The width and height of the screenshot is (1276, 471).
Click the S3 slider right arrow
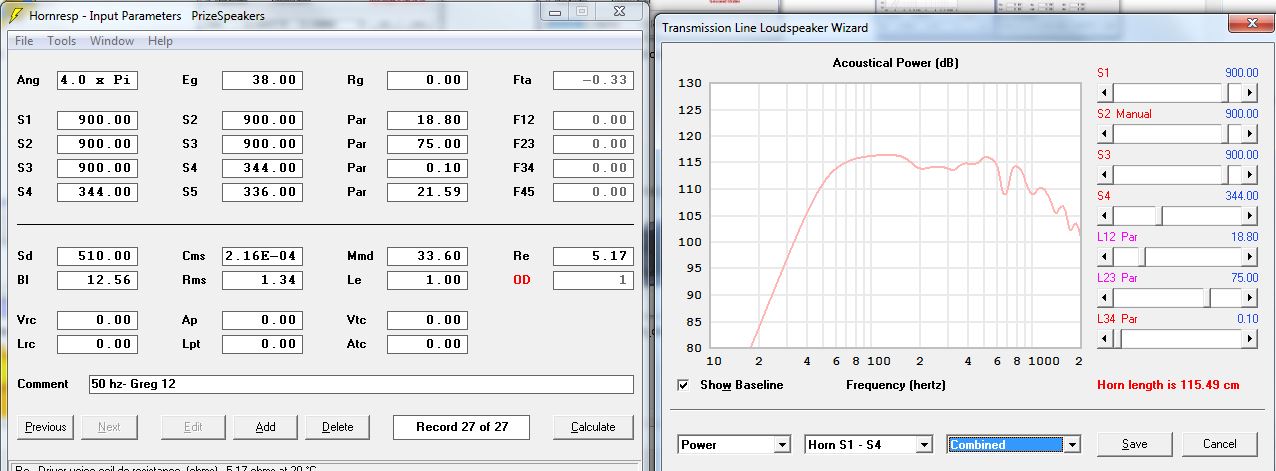(x=1251, y=174)
